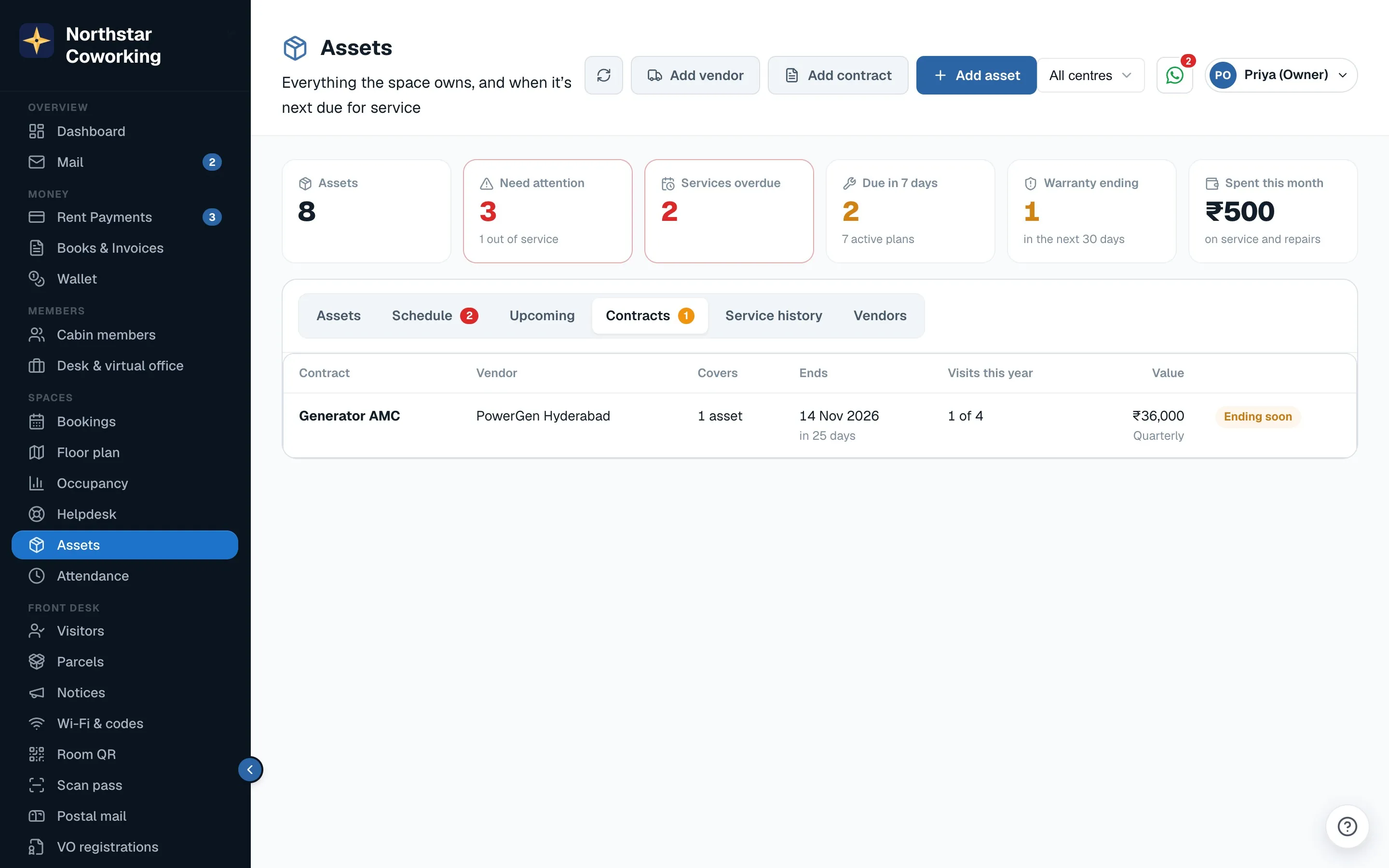The width and height of the screenshot is (1389, 868).
Task: Click the Ending soon status badge
Action: coord(1257,417)
